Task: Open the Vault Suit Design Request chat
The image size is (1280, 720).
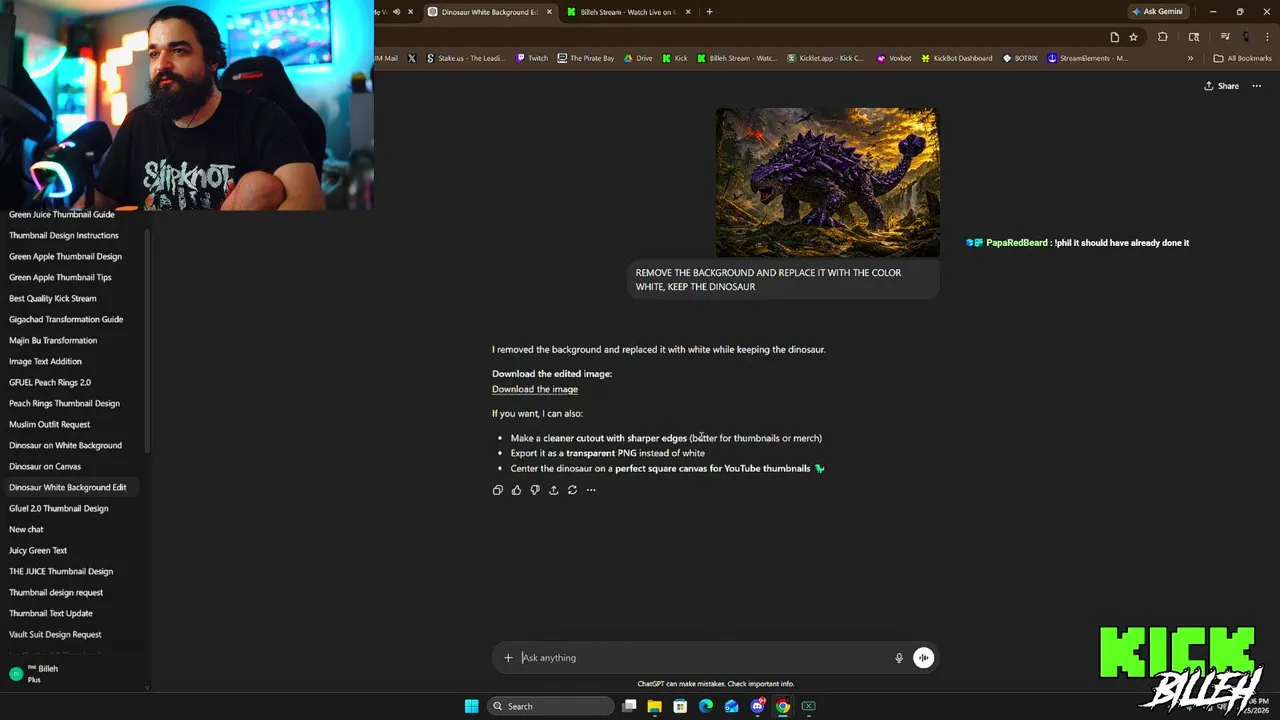Action: tap(55, 635)
